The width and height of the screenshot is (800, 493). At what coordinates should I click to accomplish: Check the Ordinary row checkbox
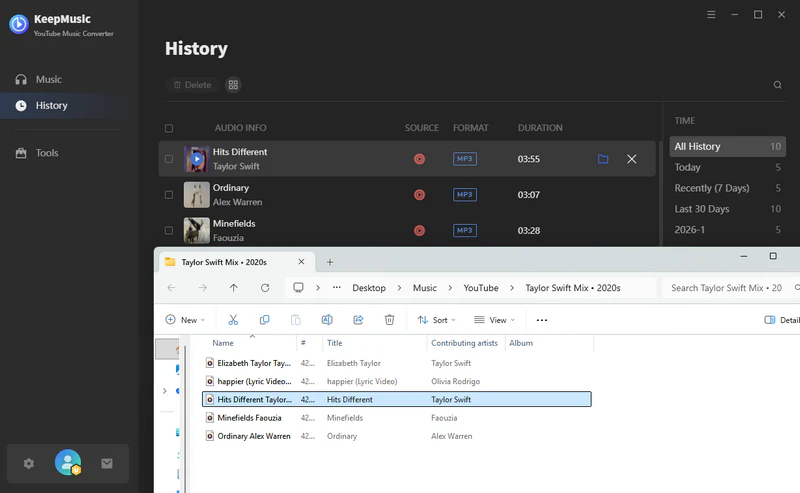pyautogui.click(x=169, y=195)
